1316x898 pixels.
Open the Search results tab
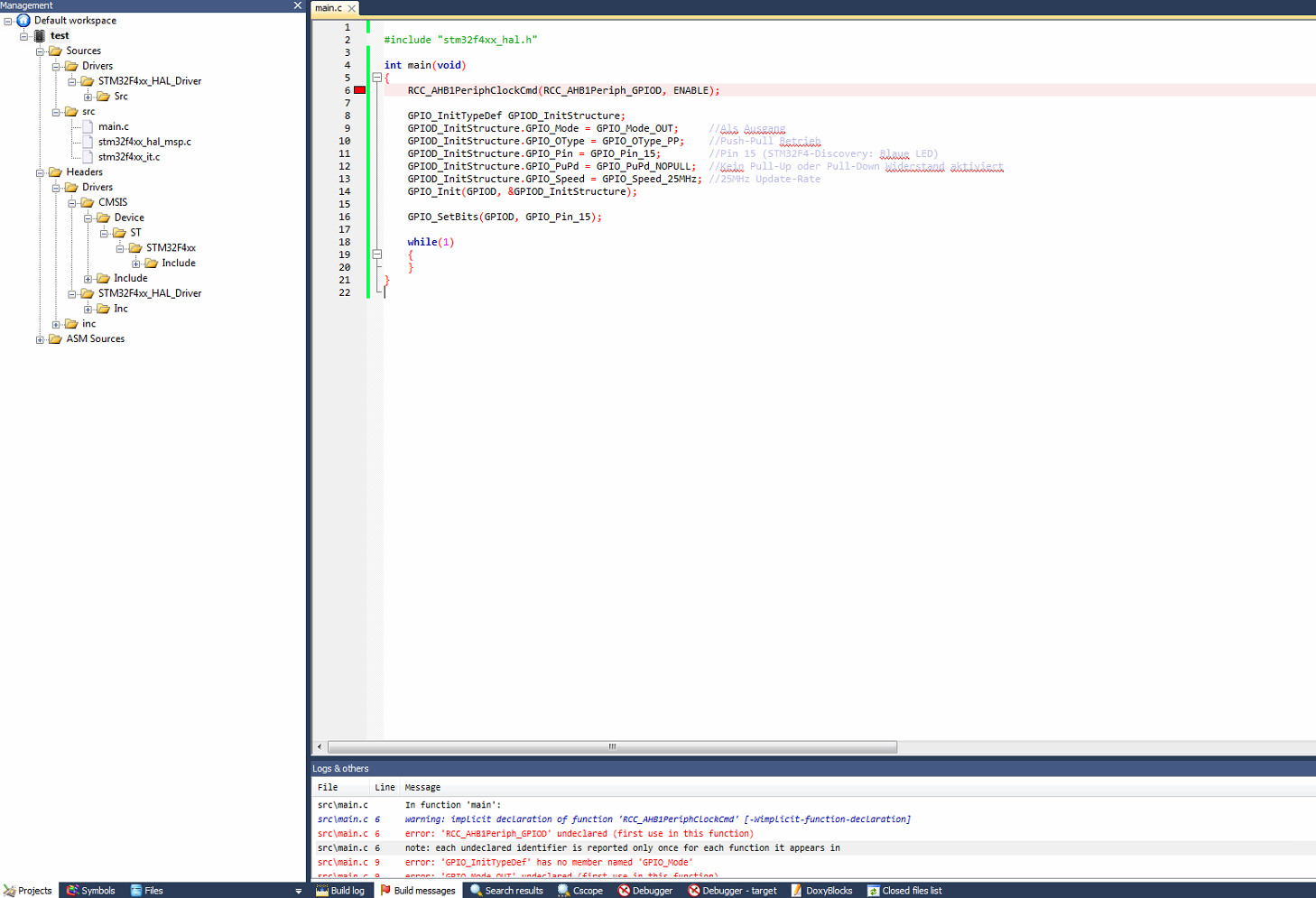pos(506,891)
